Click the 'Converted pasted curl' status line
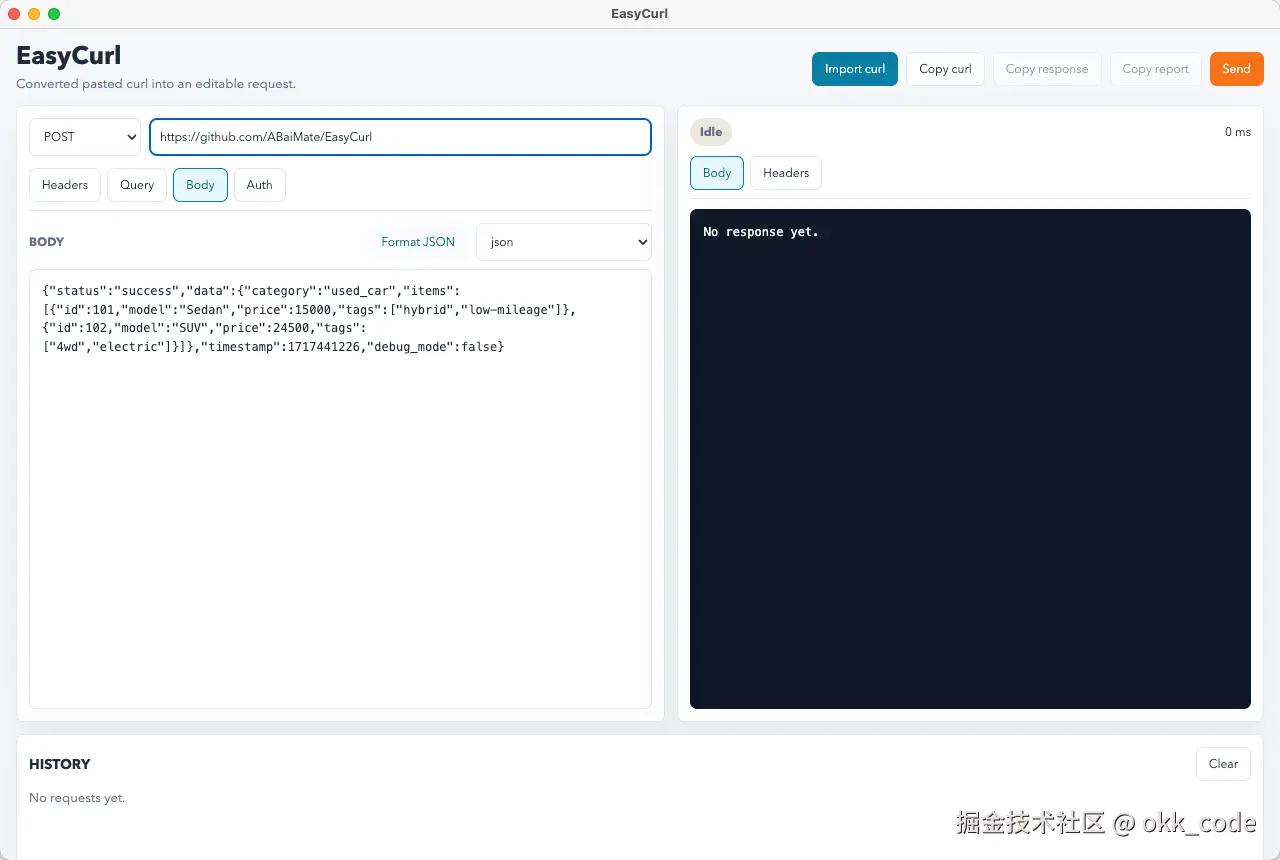The height and width of the screenshot is (860, 1280). [156, 84]
